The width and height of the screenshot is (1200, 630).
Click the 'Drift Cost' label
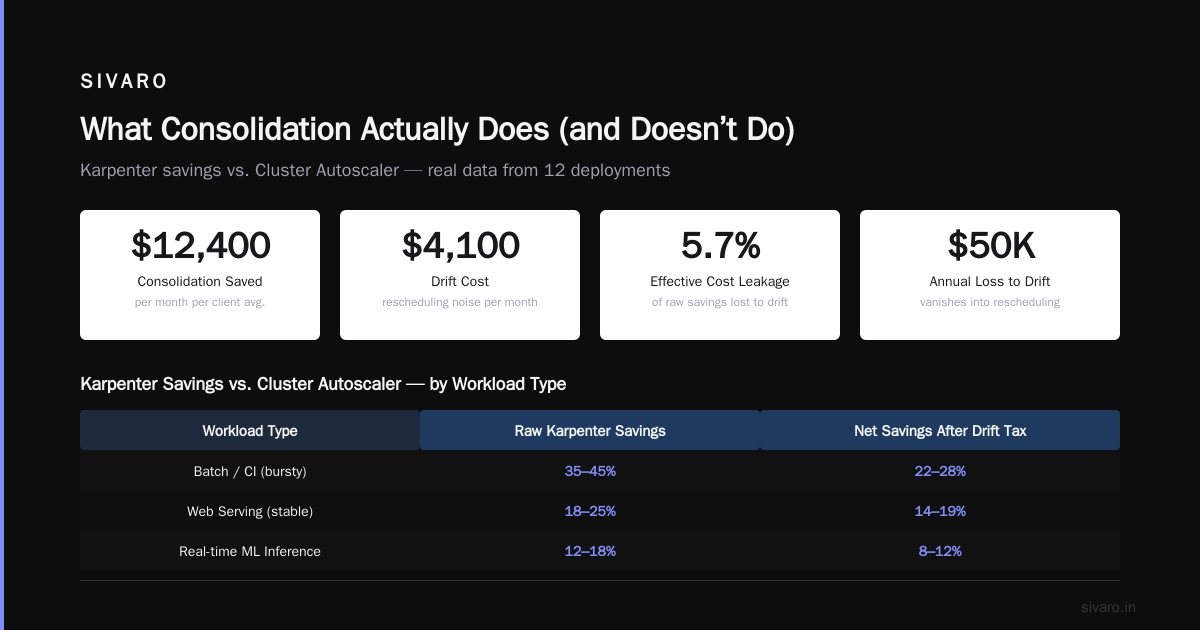point(460,282)
